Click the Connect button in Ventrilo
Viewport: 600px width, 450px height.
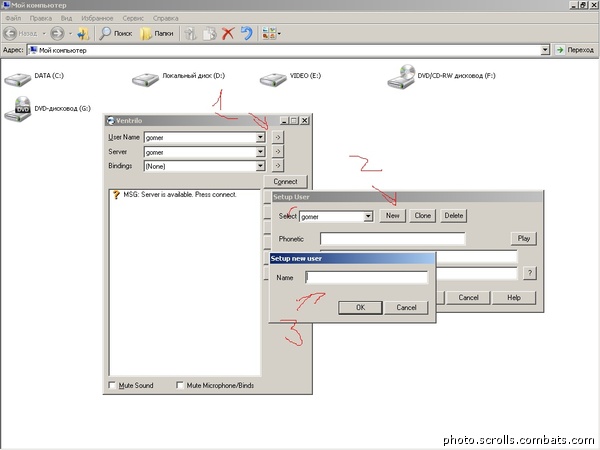(x=285, y=181)
